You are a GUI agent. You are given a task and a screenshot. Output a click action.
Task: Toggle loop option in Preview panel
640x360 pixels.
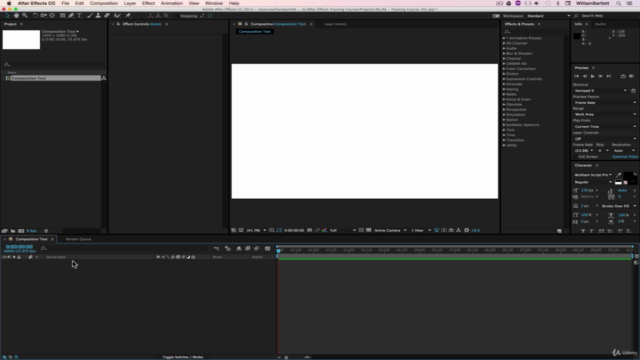(x=623, y=76)
